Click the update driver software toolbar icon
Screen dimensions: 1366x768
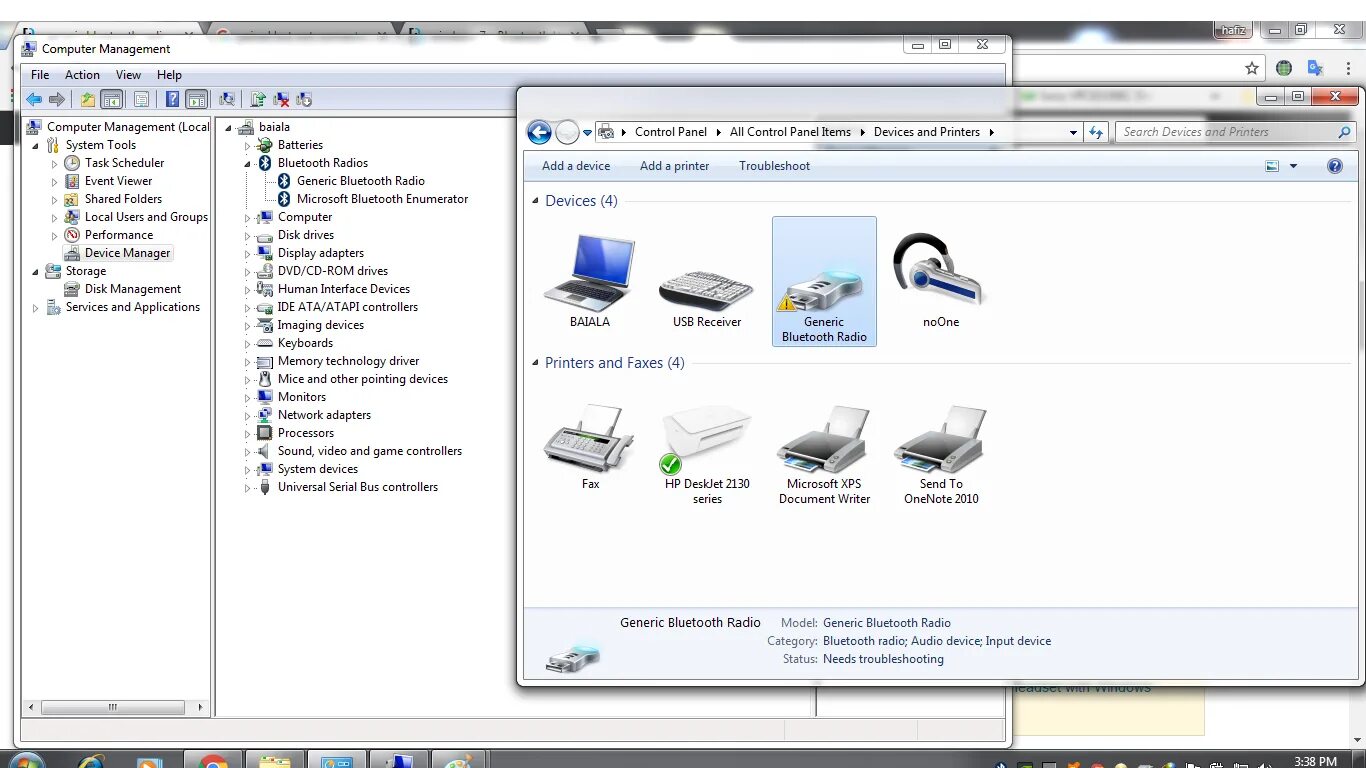pos(258,99)
